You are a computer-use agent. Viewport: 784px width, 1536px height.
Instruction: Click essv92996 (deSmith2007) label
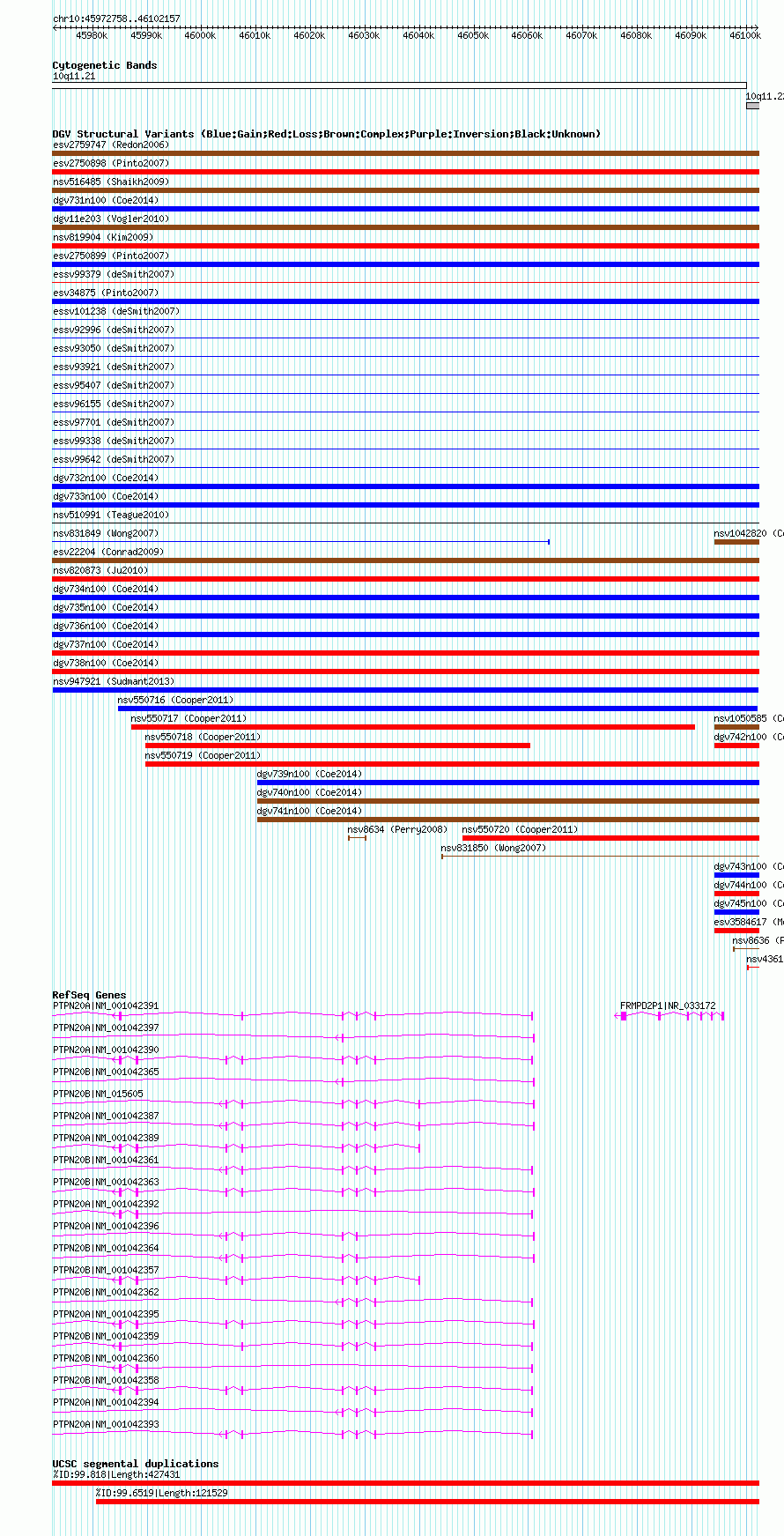114,330
